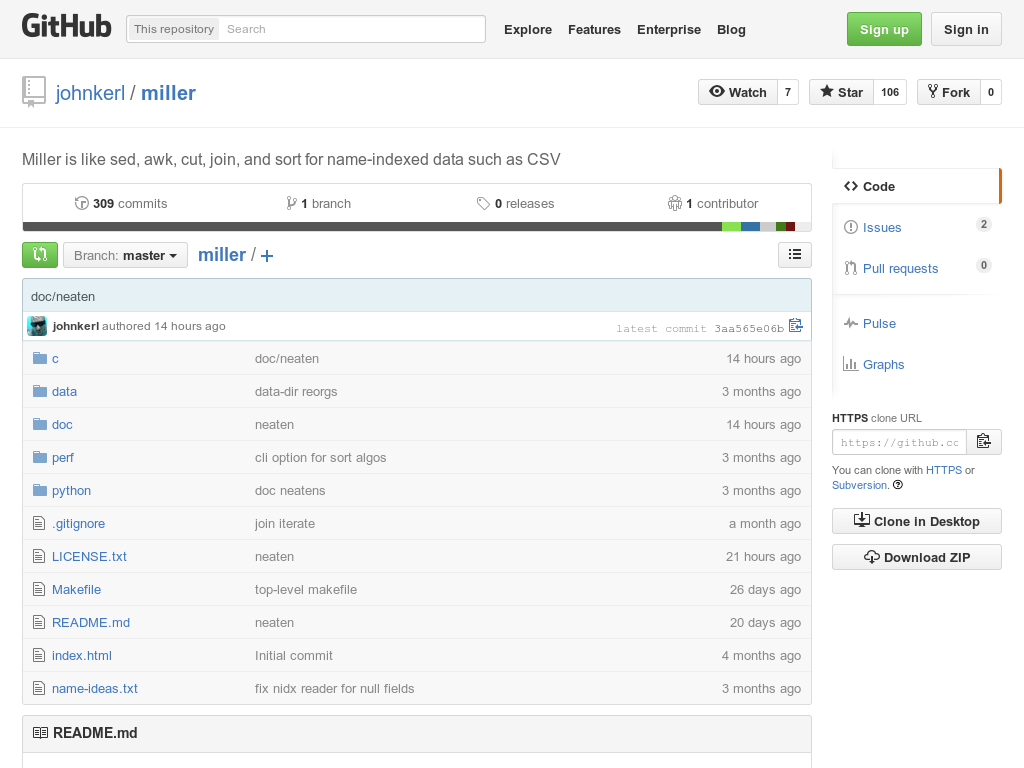
Task: Click the This repository search scope selector
Action: (x=174, y=29)
